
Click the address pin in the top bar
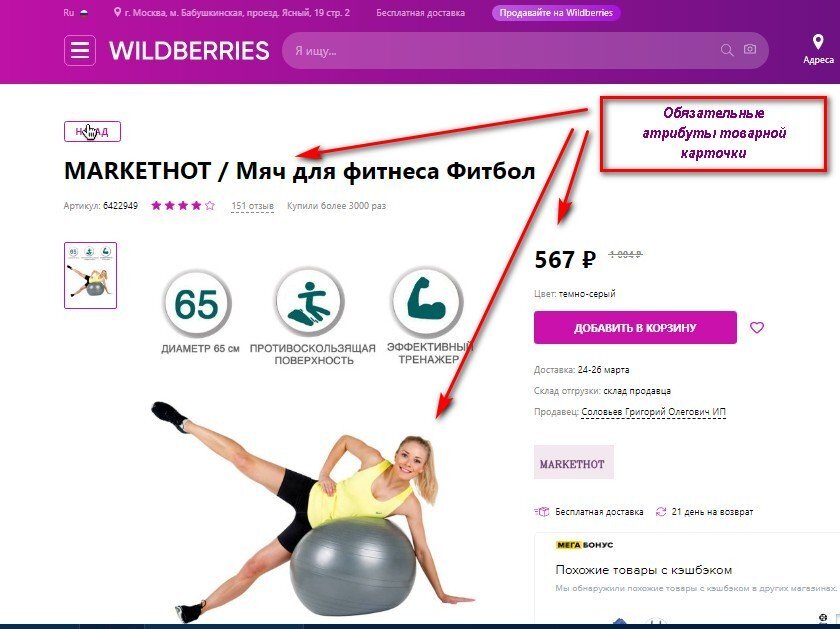pos(117,12)
